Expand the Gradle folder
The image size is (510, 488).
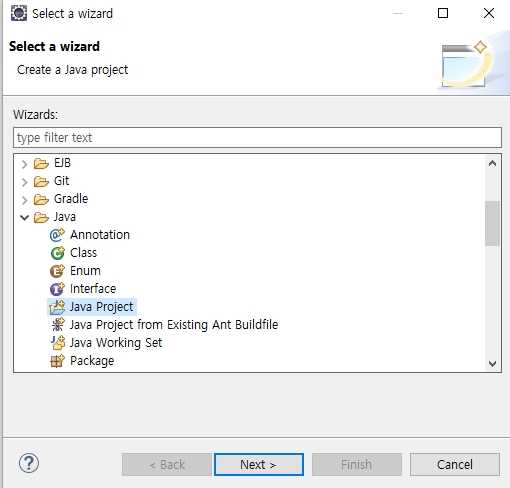coord(24,200)
